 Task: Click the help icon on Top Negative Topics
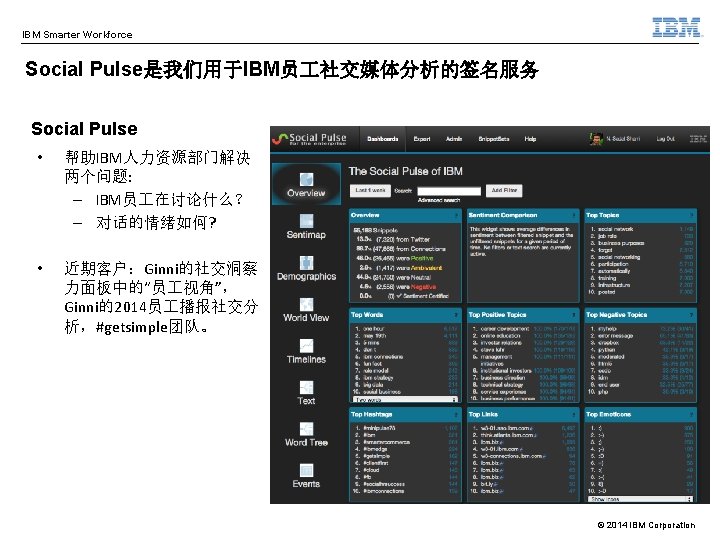click(692, 315)
